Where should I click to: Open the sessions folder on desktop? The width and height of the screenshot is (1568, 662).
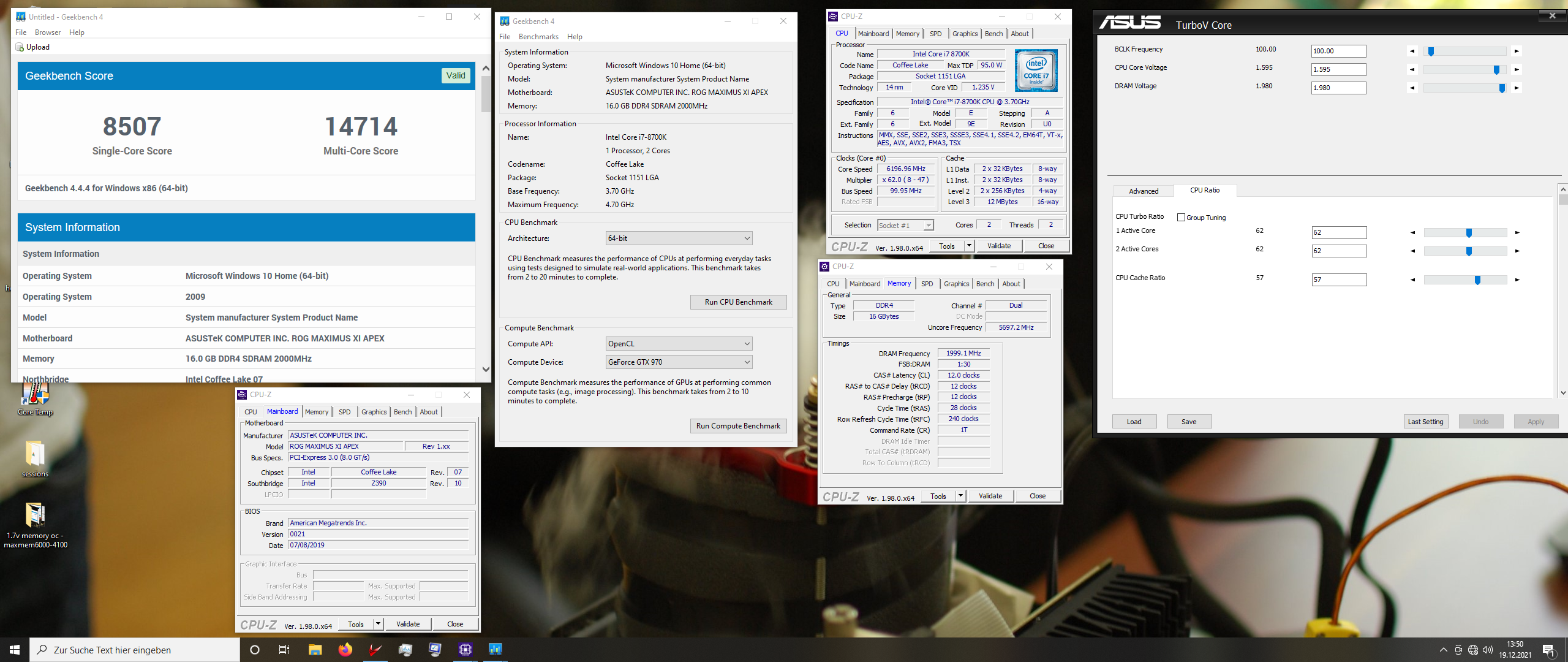pos(35,458)
